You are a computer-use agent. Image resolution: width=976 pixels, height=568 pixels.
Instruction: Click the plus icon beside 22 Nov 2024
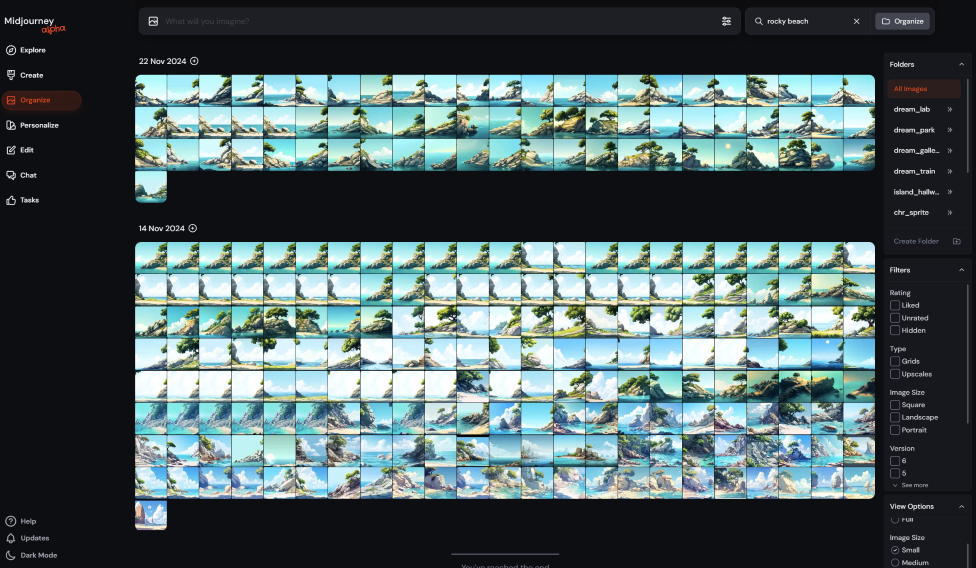[194, 61]
